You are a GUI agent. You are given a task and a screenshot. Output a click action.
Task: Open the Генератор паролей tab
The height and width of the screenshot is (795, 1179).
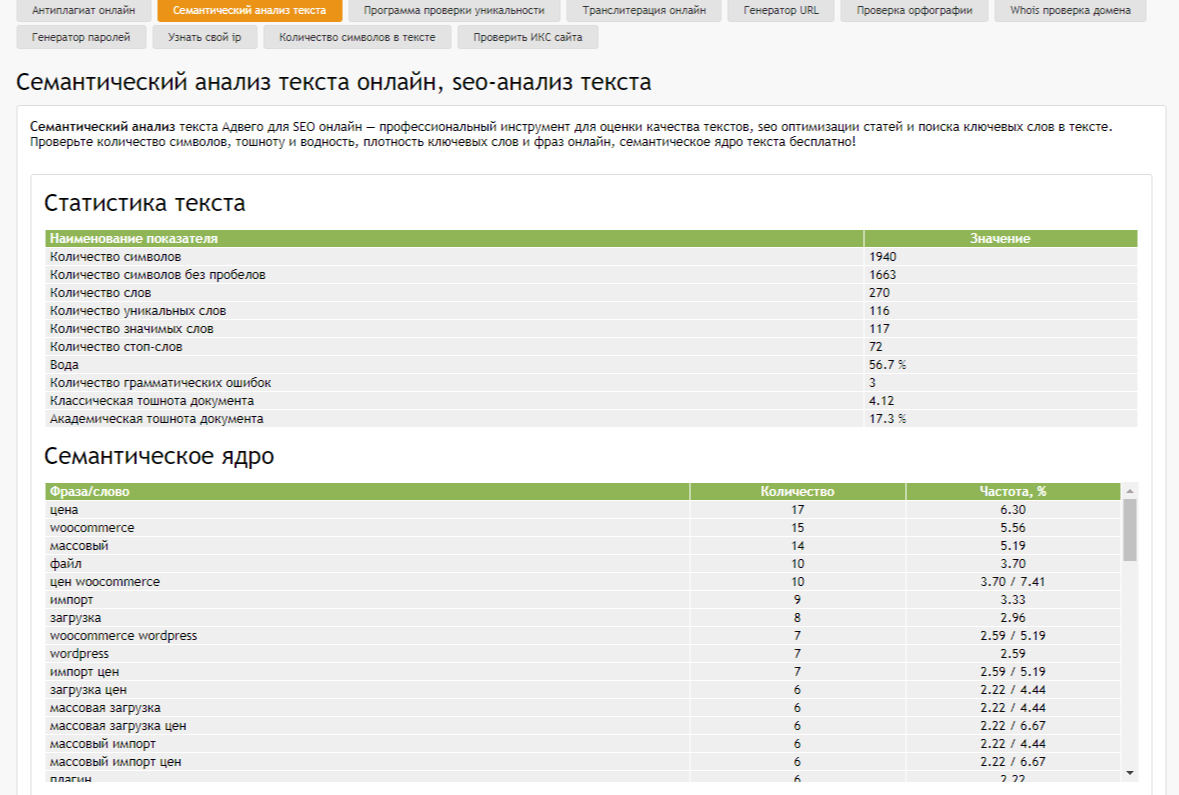pos(81,37)
